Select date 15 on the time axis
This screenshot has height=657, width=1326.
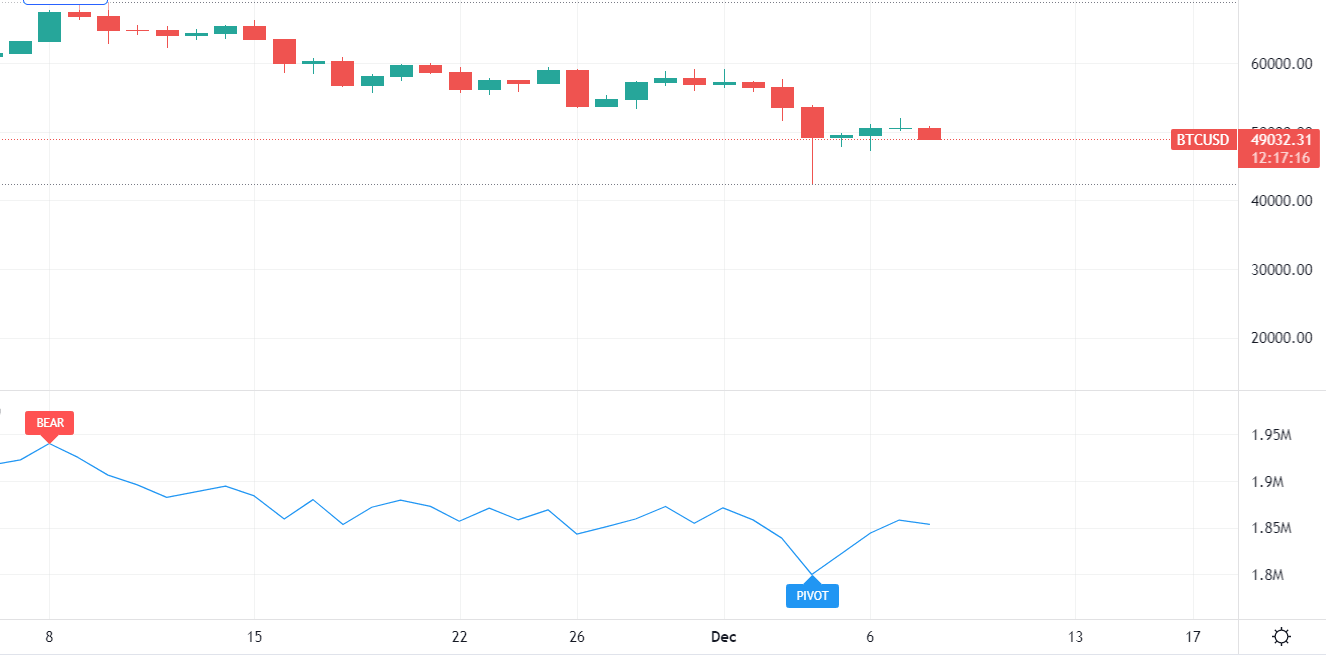point(254,637)
